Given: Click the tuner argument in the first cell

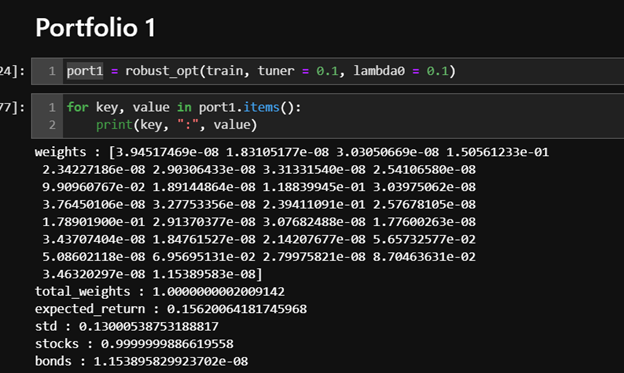Looking at the screenshot, I should tap(298, 71).
